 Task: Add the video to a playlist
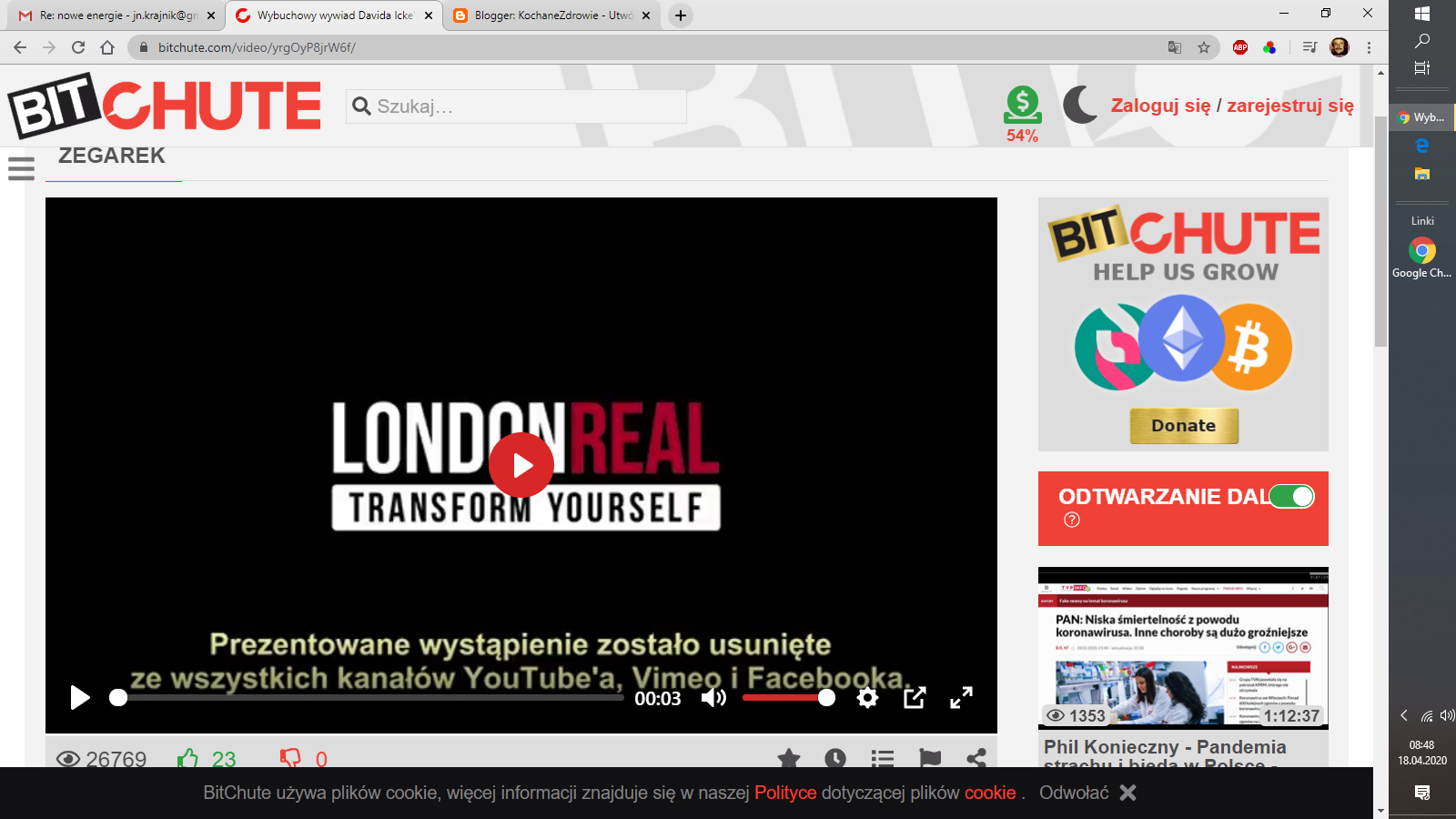coord(883,759)
